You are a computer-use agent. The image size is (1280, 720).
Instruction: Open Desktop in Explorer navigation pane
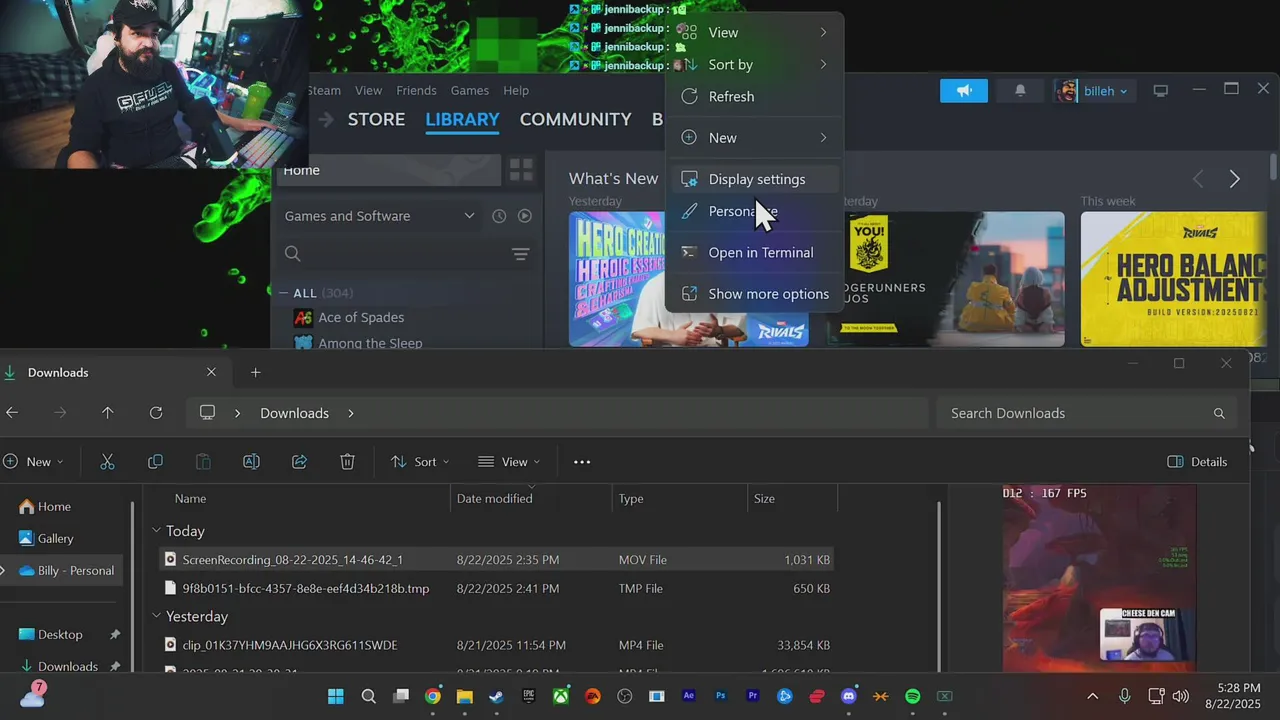[60, 634]
